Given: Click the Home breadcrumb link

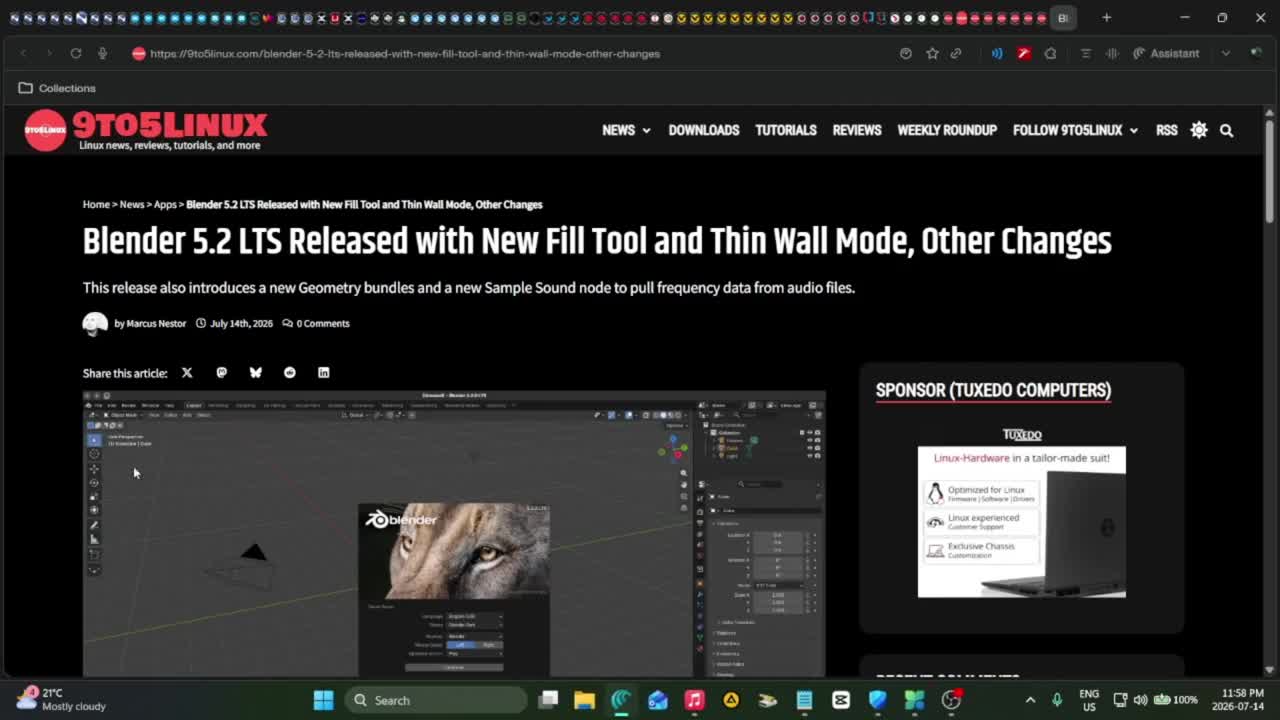Looking at the screenshot, I should click(96, 204).
